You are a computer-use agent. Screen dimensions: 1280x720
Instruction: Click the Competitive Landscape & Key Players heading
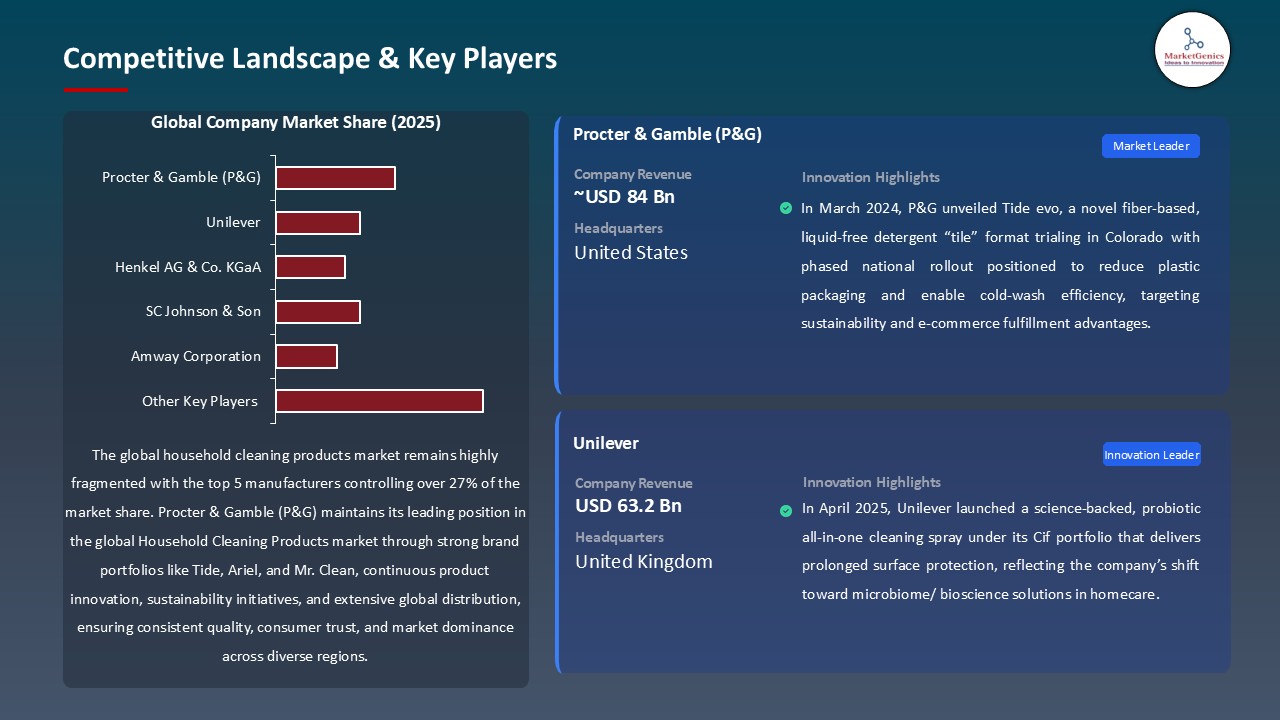310,59
